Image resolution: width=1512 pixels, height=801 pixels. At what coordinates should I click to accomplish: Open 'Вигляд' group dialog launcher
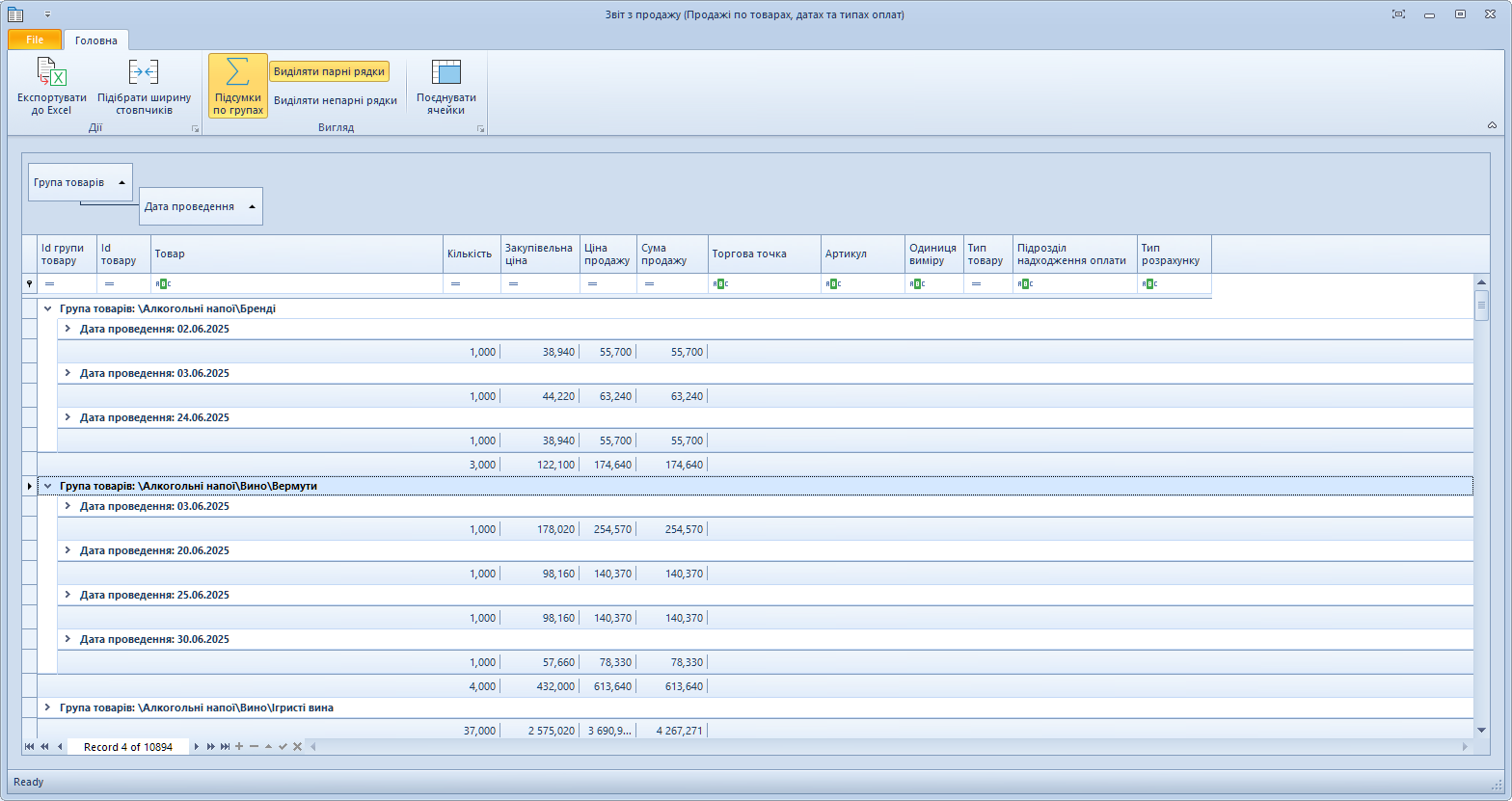pos(480,128)
